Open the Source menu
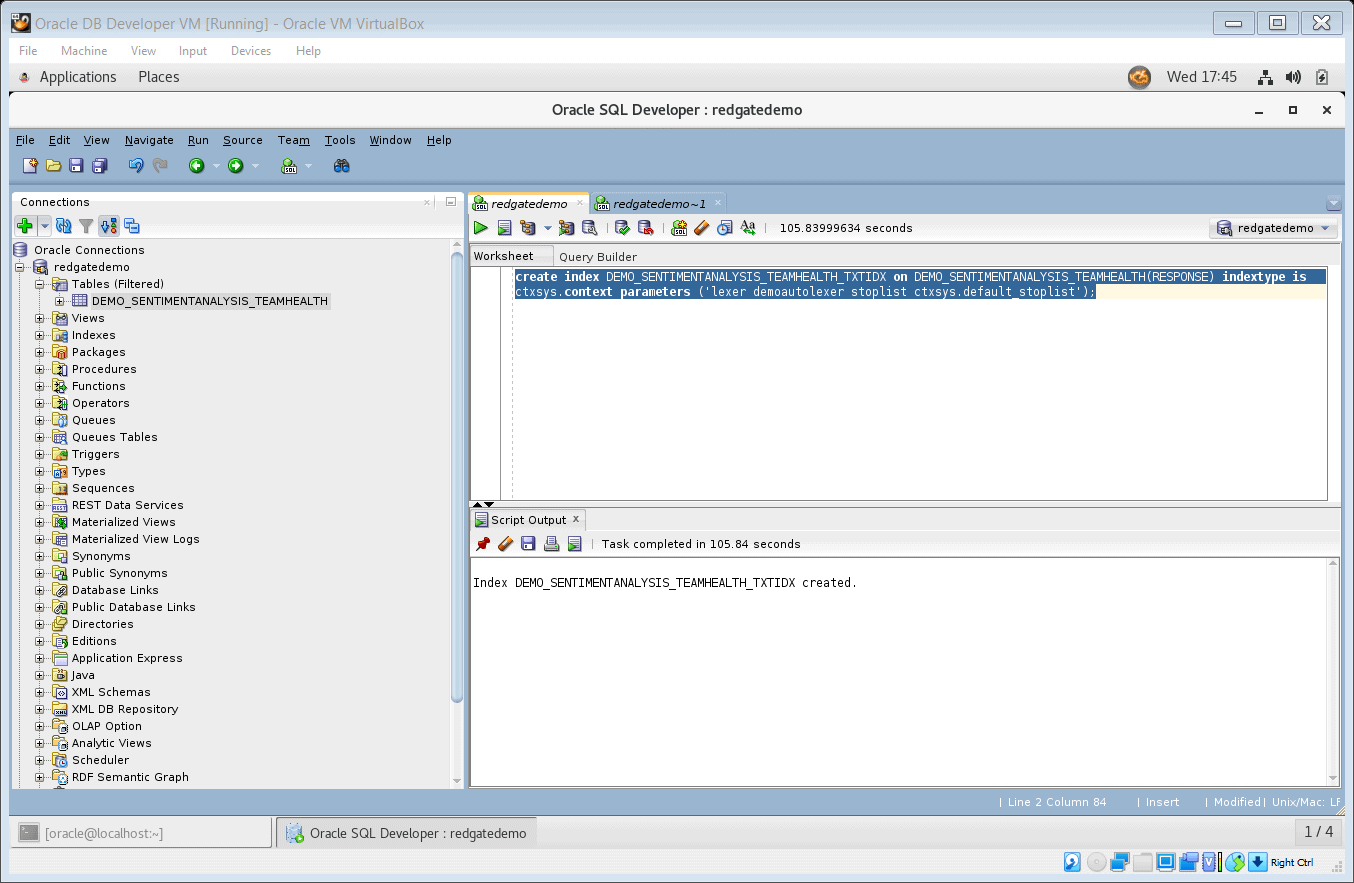The image size is (1354, 883). tap(243, 140)
